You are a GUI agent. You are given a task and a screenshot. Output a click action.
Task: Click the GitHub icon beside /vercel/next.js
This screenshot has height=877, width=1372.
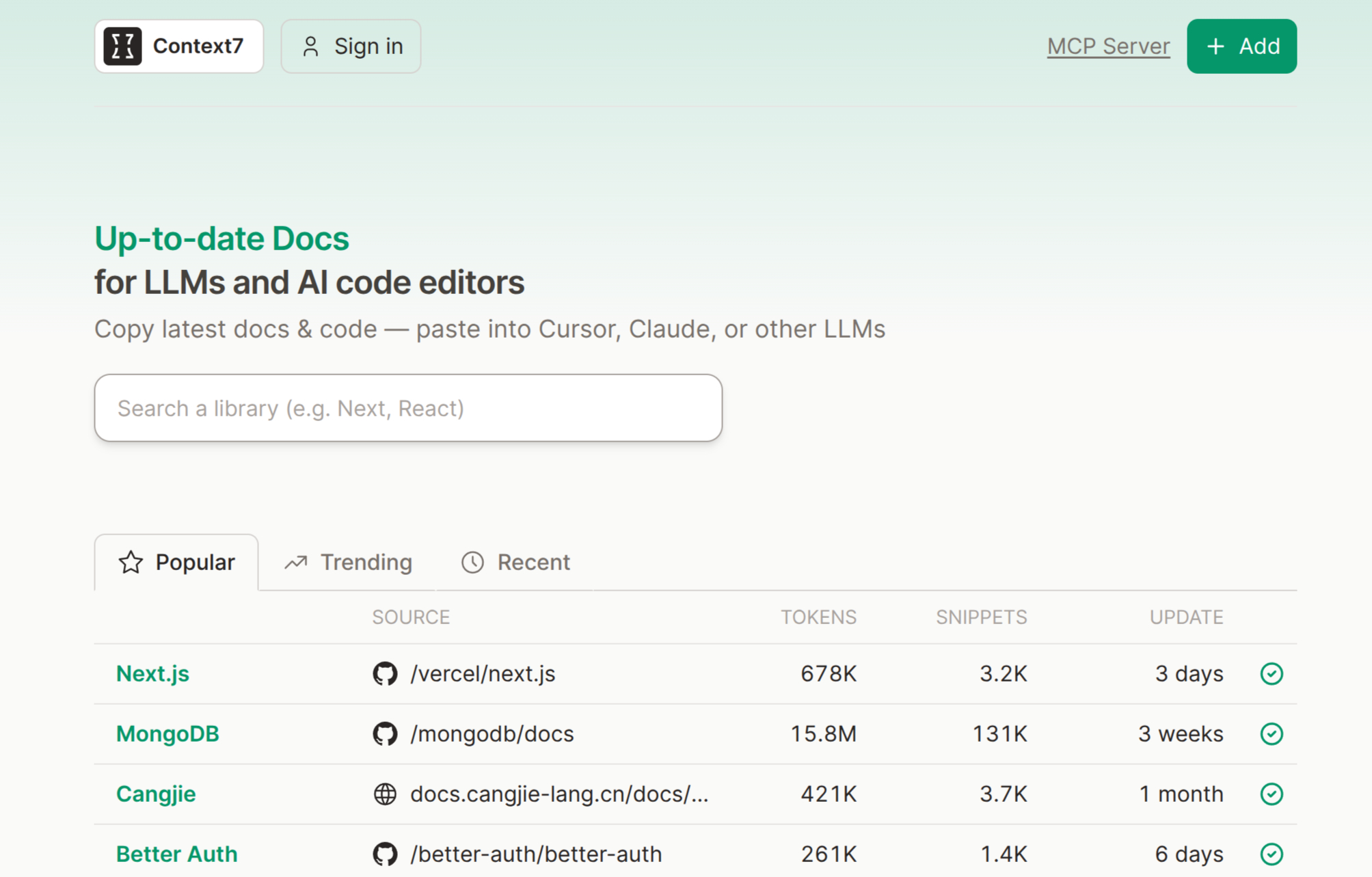pos(385,673)
